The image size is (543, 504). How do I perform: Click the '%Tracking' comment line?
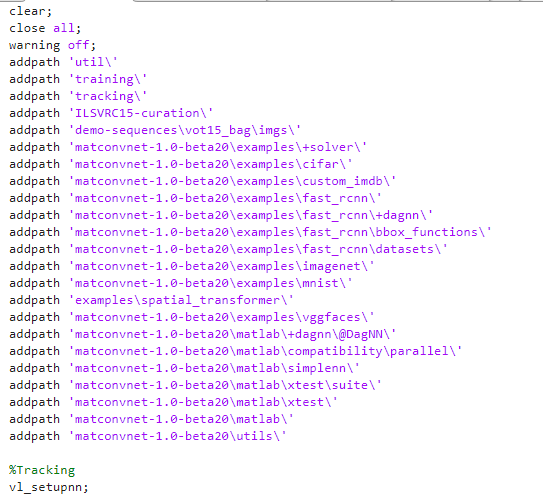[42, 470]
